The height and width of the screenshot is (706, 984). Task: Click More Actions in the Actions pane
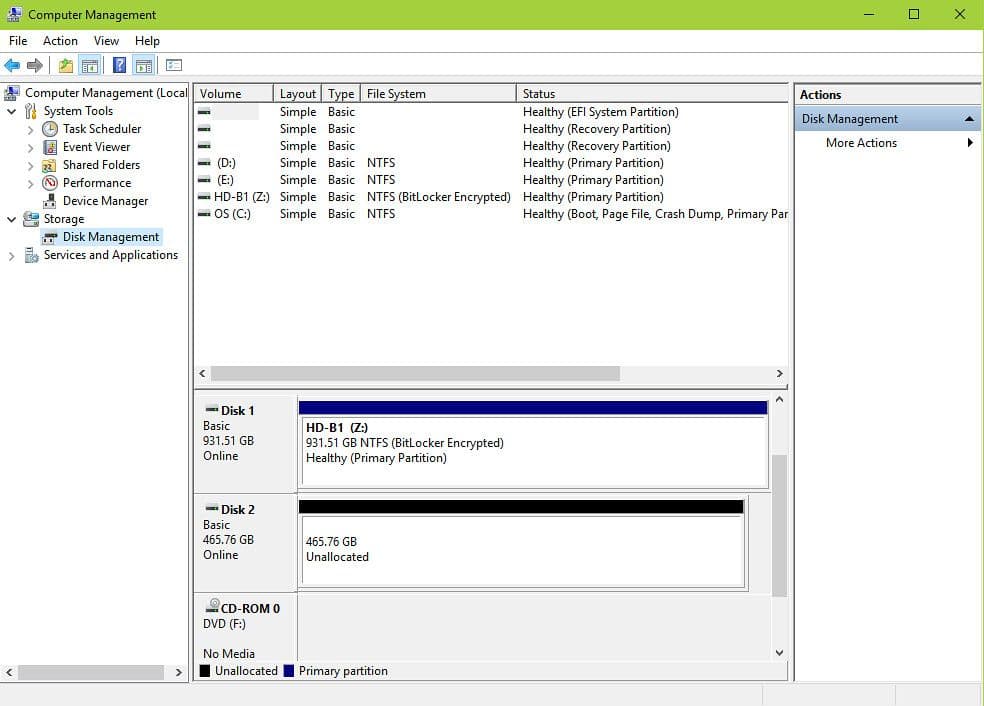[861, 142]
